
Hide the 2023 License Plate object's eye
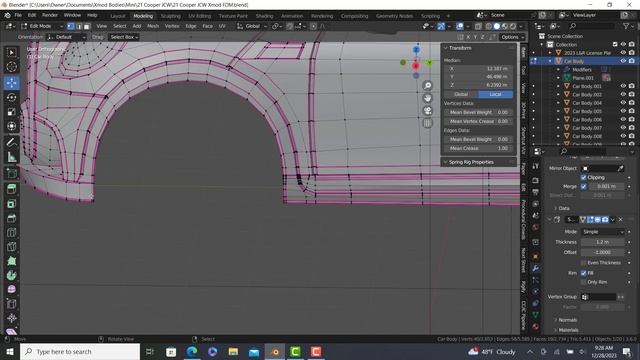pyautogui.click(x=623, y=53)
